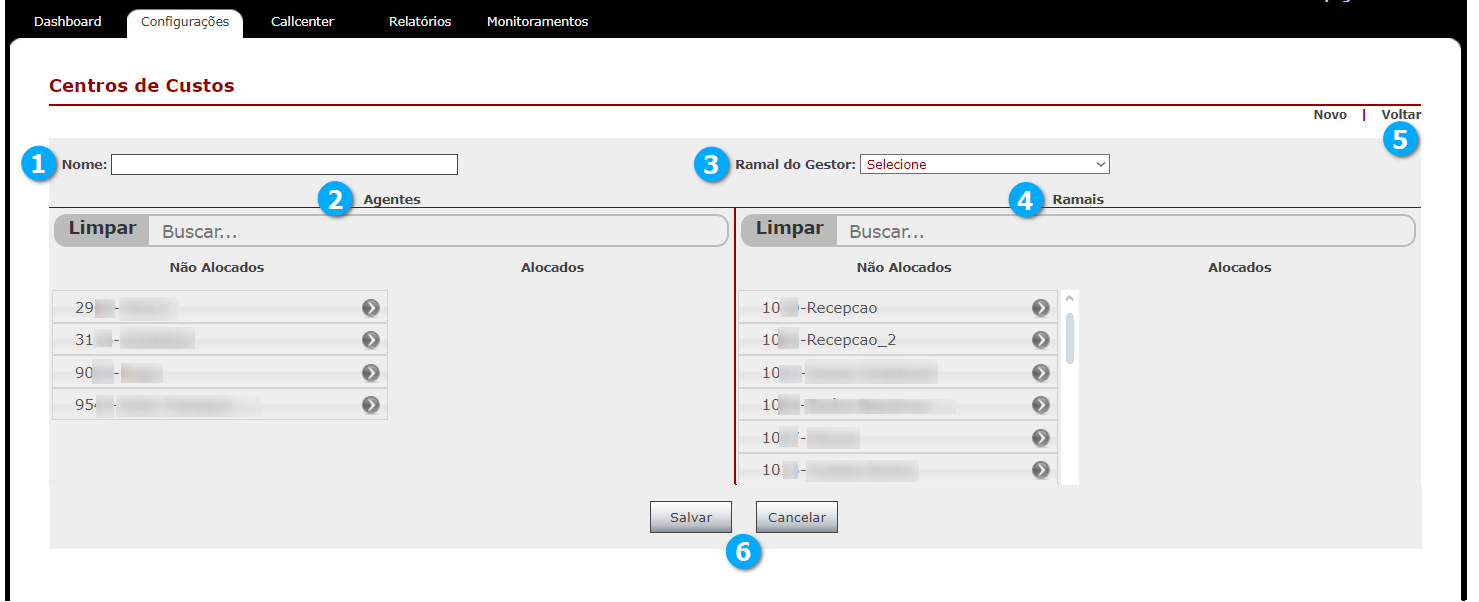1479x602 pixels.
Task: Click arrow icon beside Recepcao_2 extension
Action: coord(1041,340)
